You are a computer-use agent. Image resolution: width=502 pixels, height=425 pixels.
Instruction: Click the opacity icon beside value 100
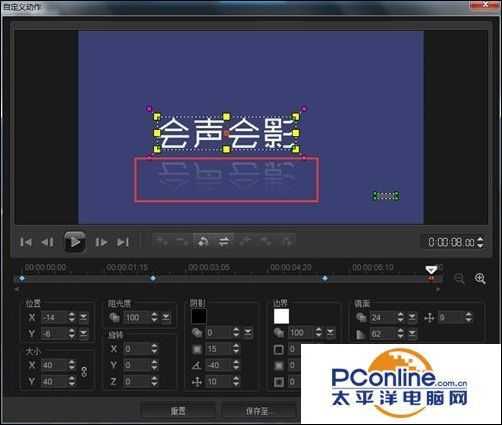114,317
